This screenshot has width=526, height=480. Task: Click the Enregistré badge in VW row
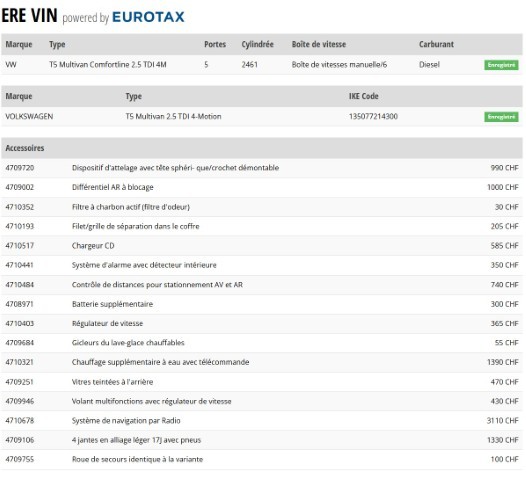[x=501, y=65]
